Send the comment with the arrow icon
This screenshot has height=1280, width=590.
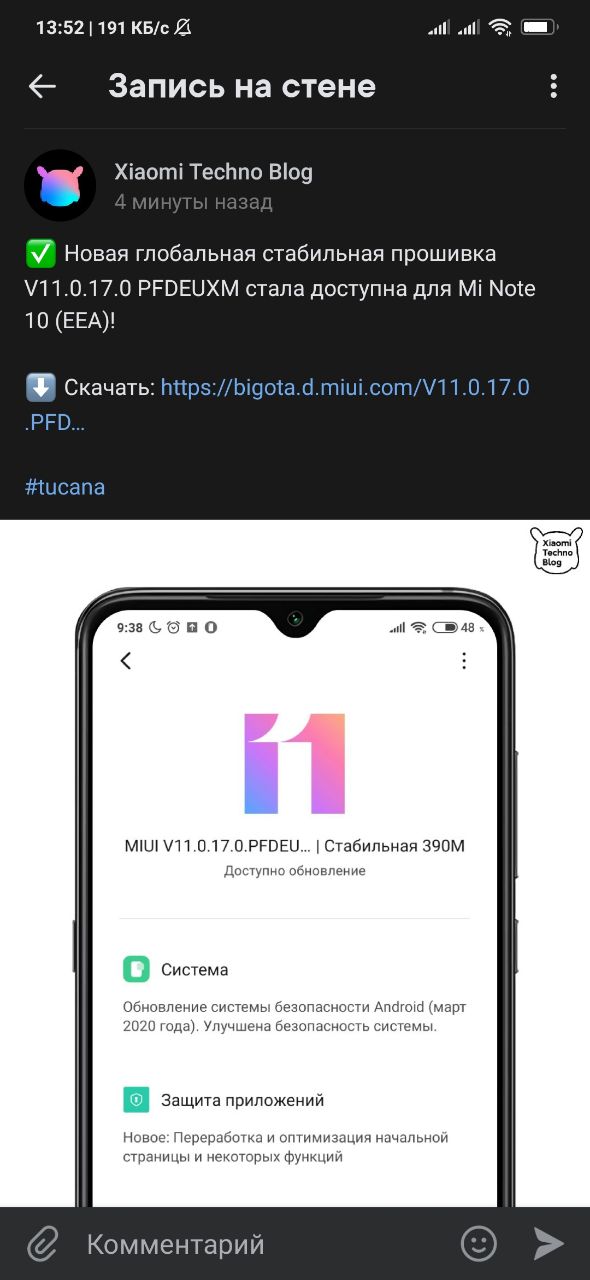549,1243
